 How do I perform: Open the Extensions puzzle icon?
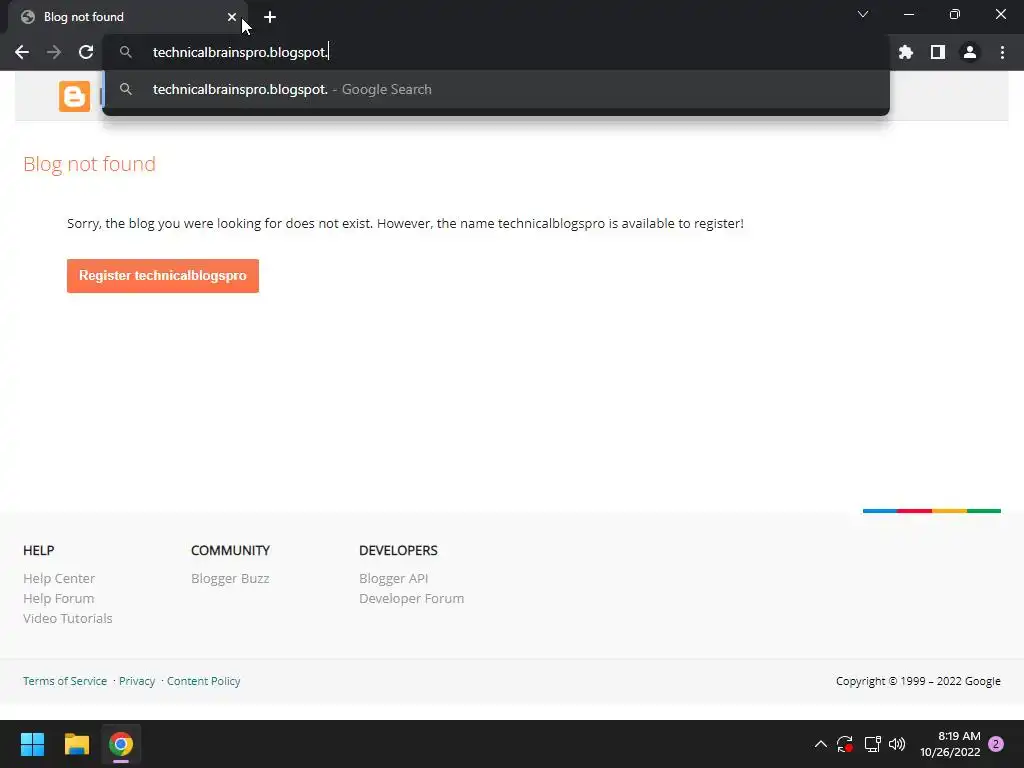906,52
